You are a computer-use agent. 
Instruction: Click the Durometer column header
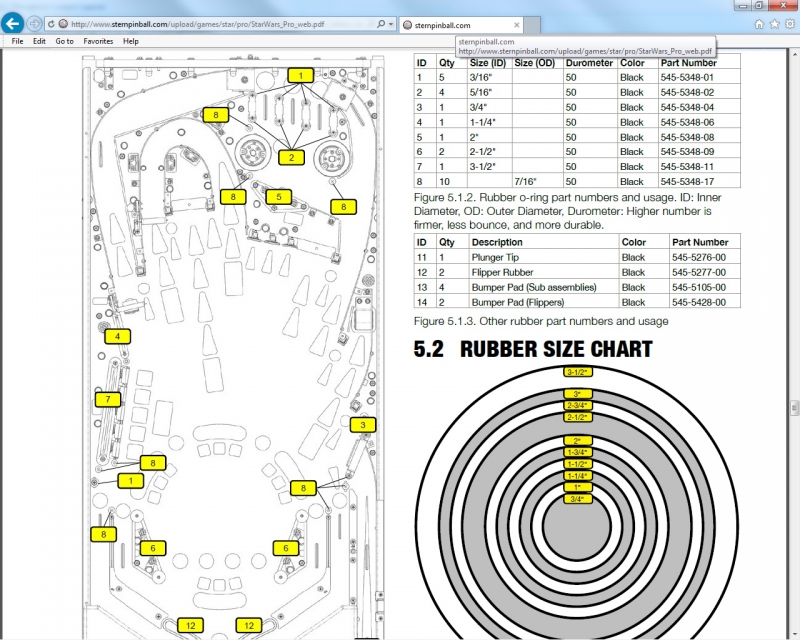point(589,63)
